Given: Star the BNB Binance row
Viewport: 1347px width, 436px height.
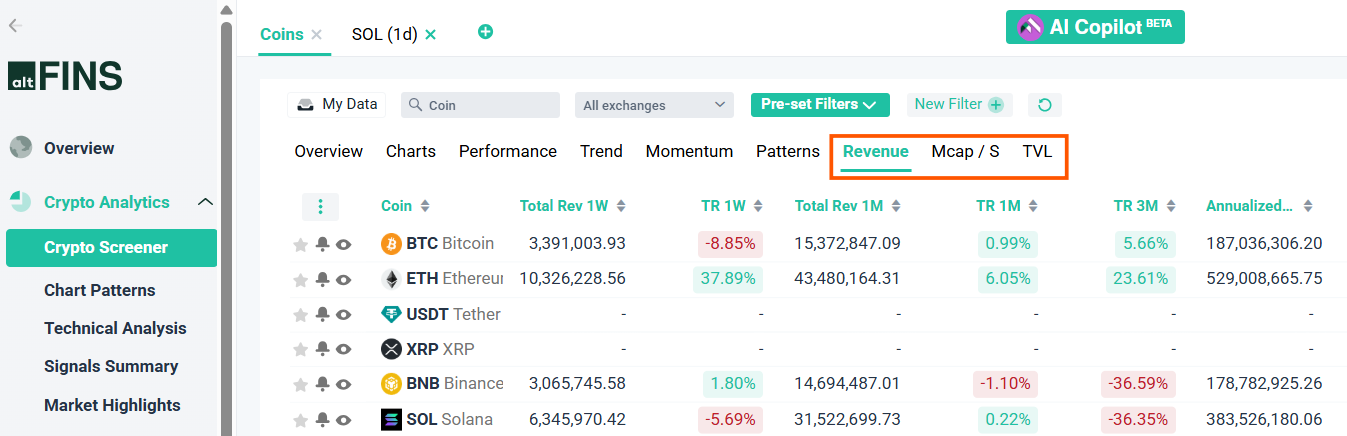Looking at the screenshot, I should click(x=300, y=384).
